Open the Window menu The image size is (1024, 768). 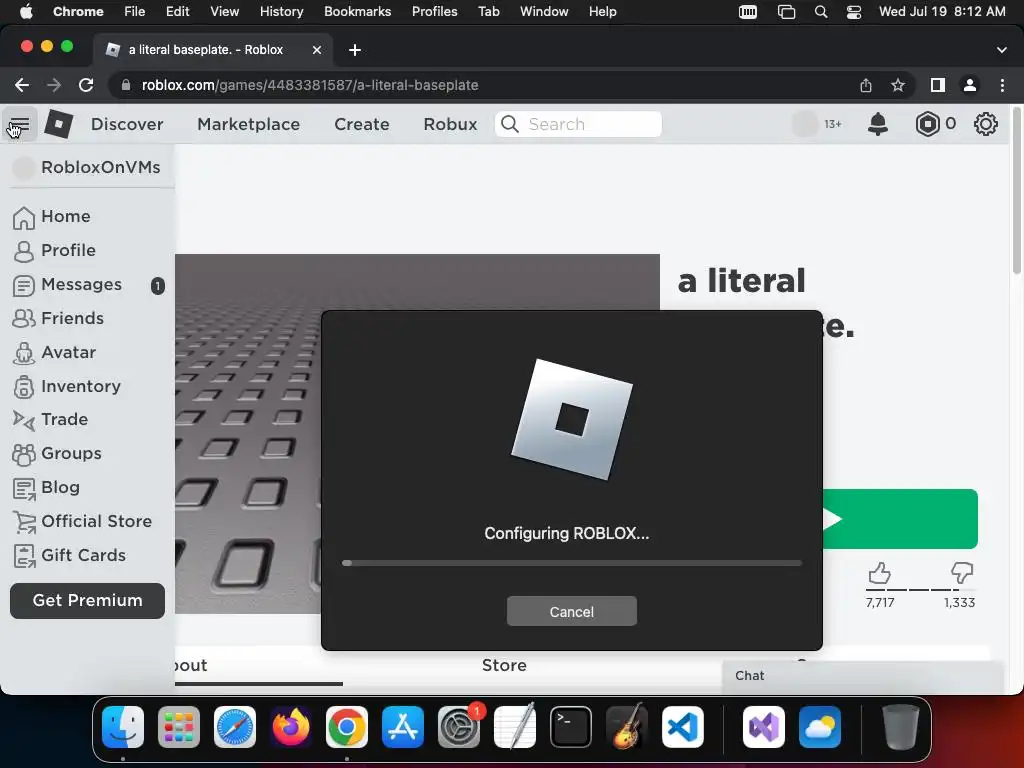pos(544,12)
